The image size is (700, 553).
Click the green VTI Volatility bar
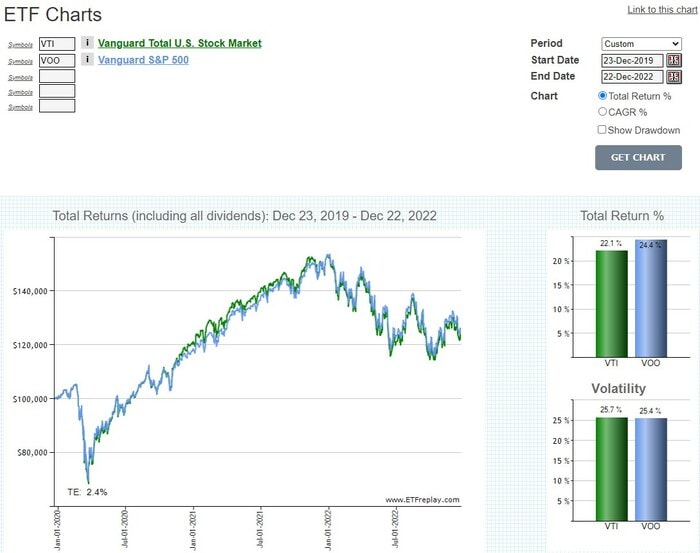(612, 469)
